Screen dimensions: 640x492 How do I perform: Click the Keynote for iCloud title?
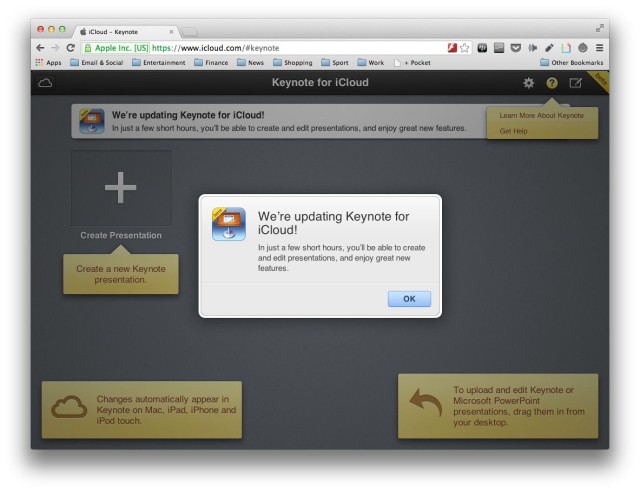point(320,82)
